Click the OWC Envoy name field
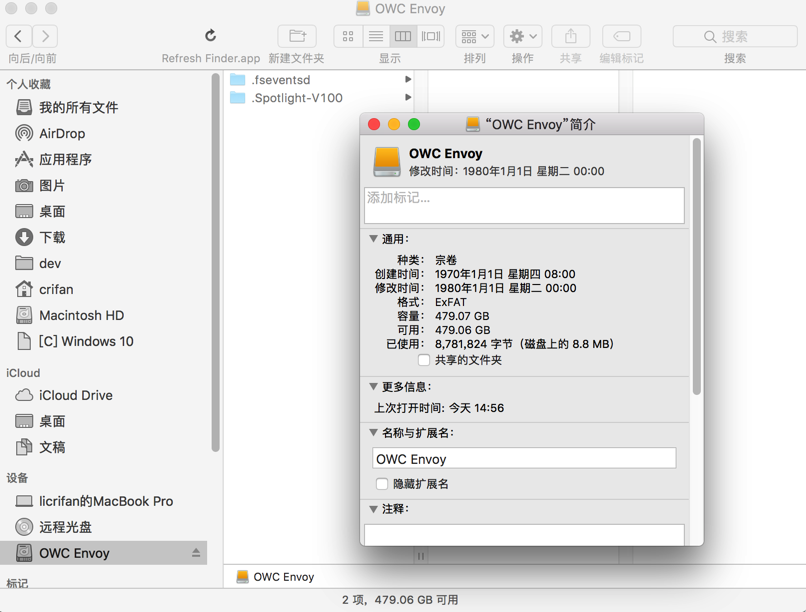 524,458
